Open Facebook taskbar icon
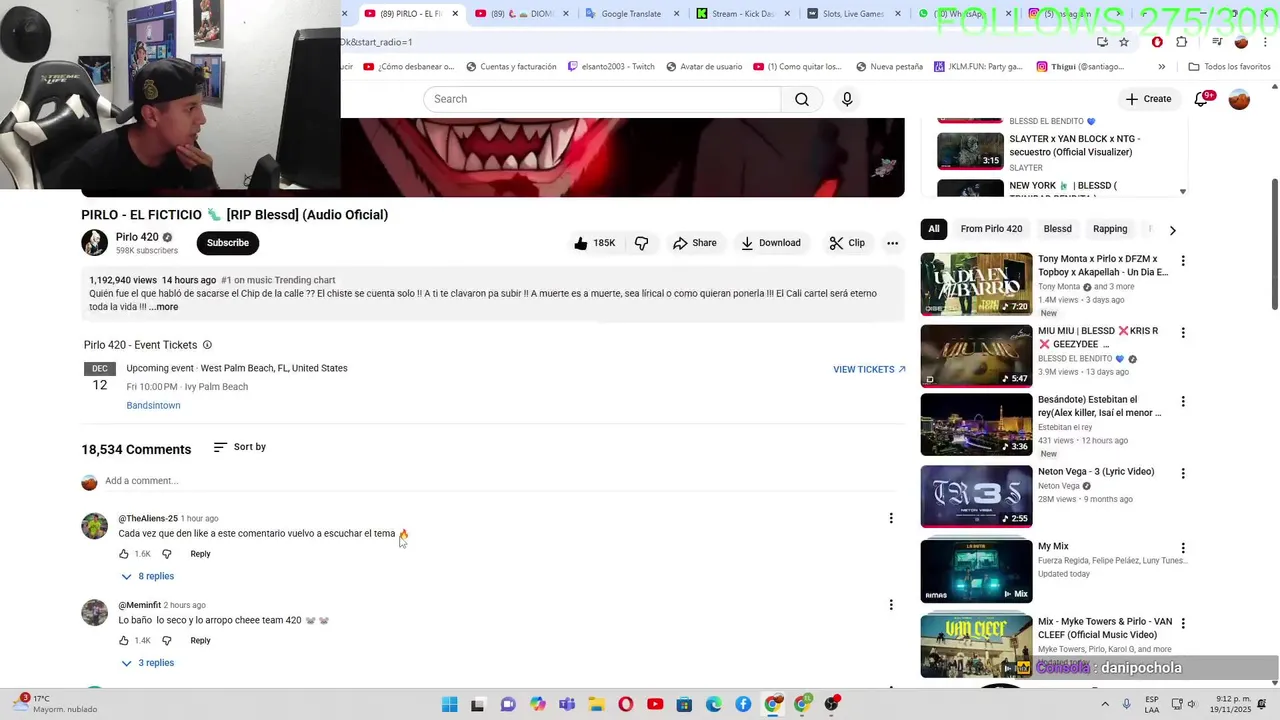 743,705
